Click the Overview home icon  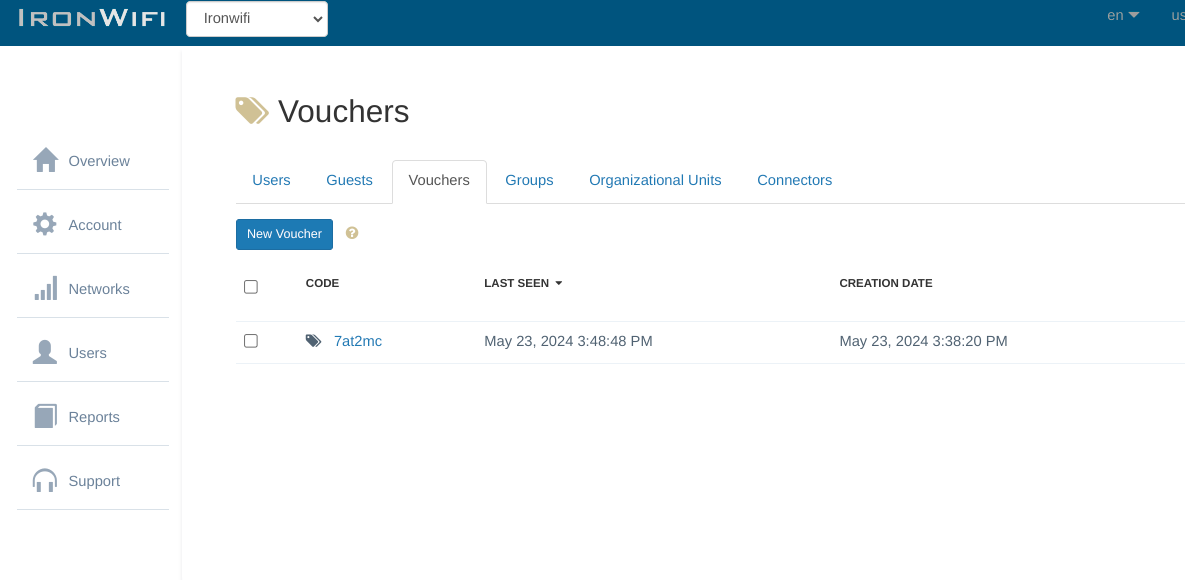45,159
